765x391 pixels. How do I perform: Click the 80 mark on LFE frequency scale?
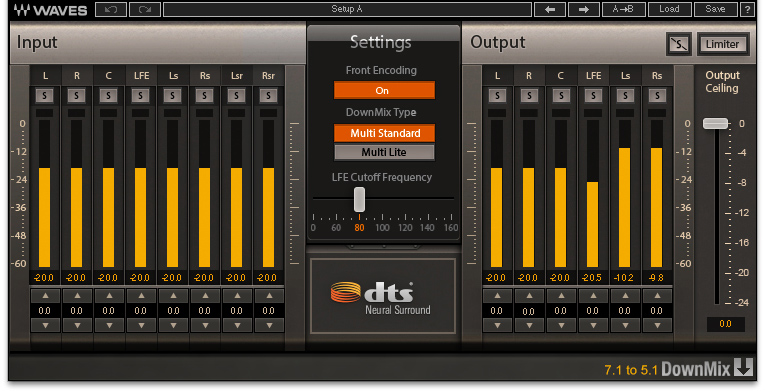pyautogui.click(x=359, y=227)
